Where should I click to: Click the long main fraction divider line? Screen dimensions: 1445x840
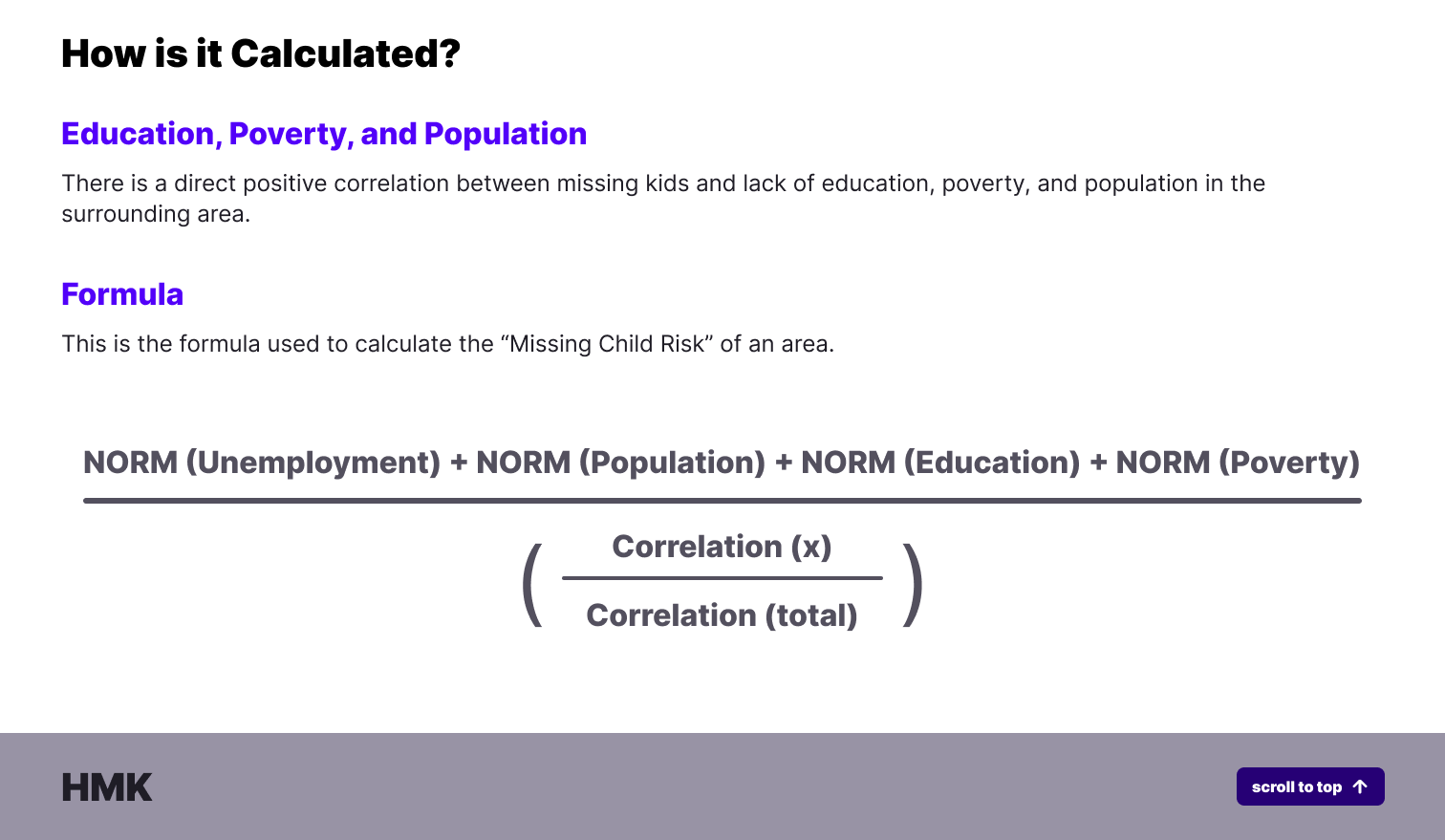(x=722, y=500)
